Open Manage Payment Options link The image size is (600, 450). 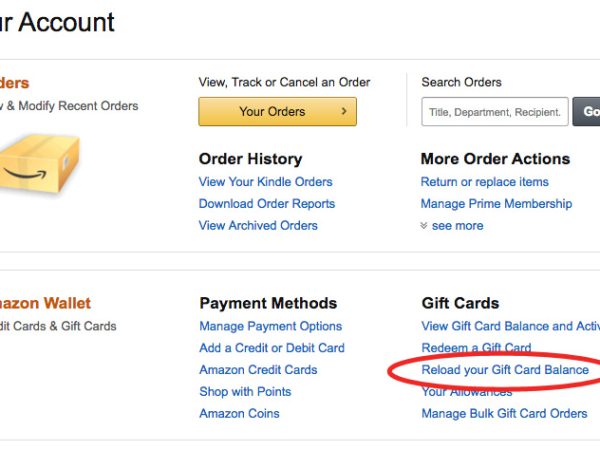(270, 326)
